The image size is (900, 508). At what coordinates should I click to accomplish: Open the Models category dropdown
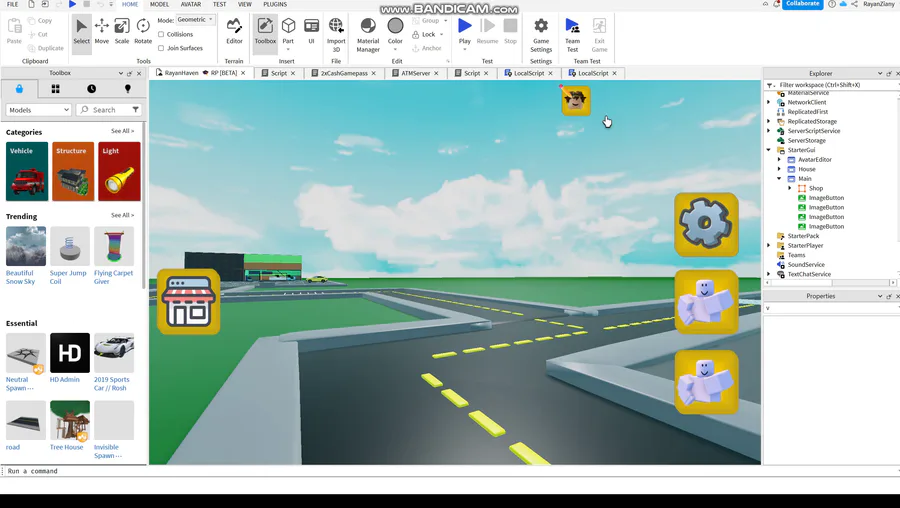click(38, 110)
